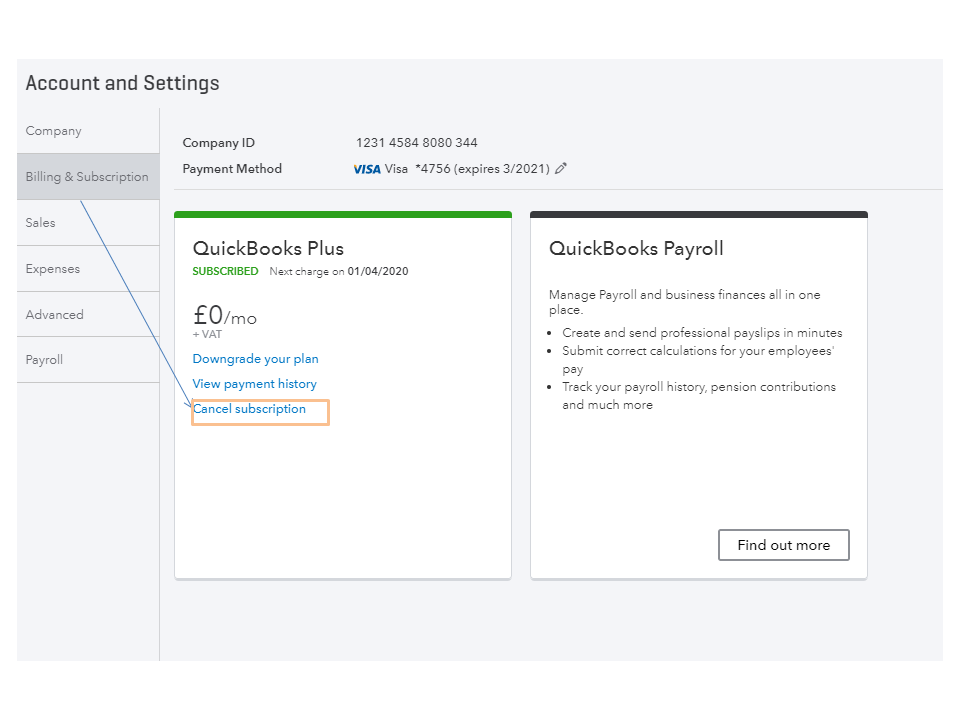
Task: Click the next charge date 01/04/2020
Action: (x=378, y=272)
